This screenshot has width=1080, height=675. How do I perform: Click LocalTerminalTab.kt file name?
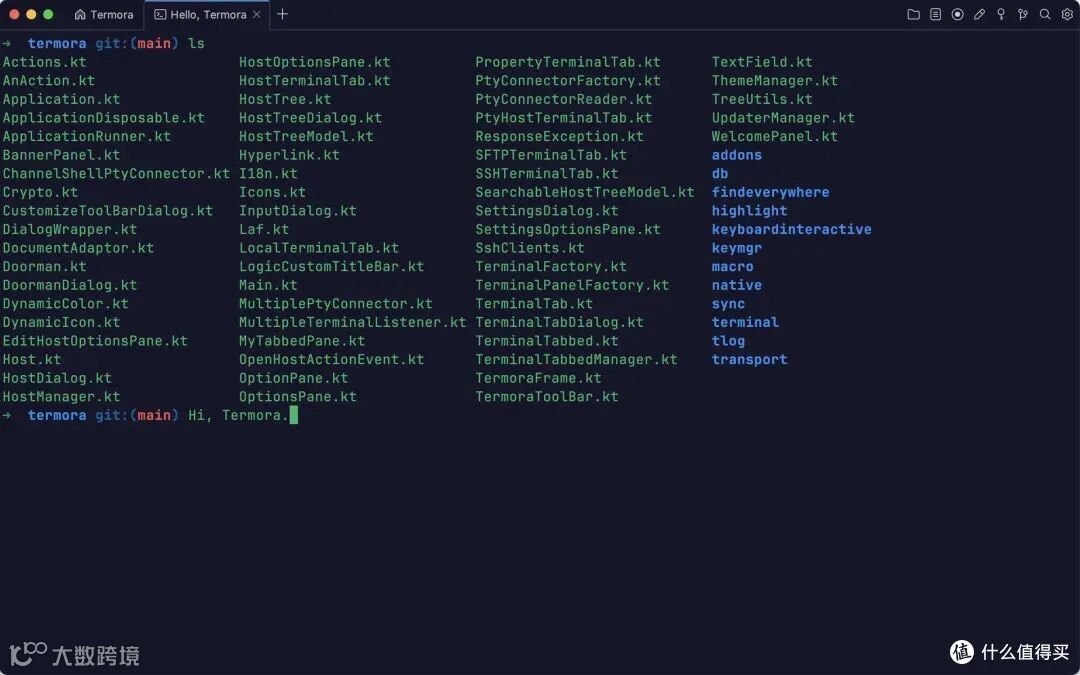point(319,248)
